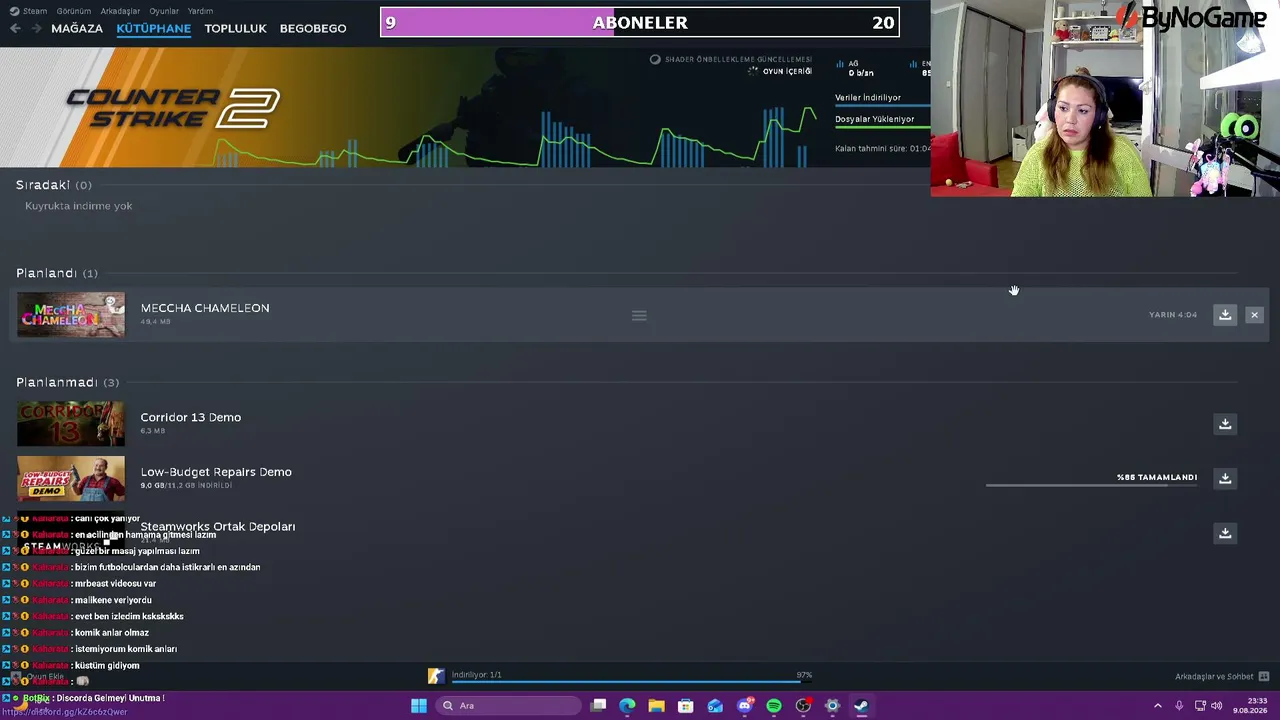Start downloading MECCHA CHAMELEON now
Screen dimensions: 1280x720
[x=1225, y=315]
